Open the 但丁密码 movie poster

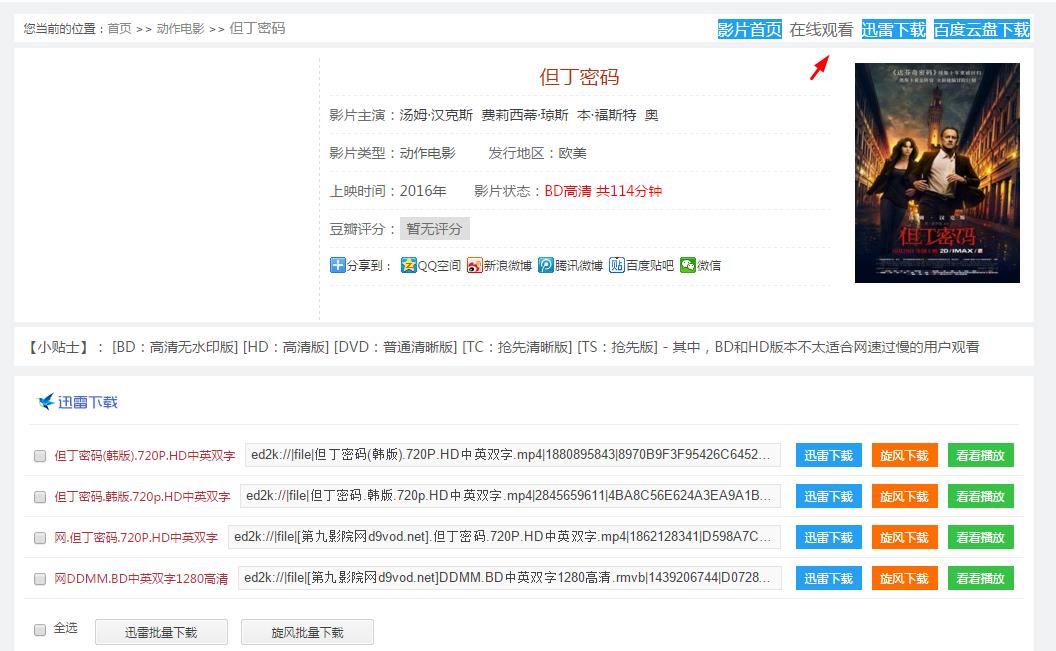(x=938, y=174)
